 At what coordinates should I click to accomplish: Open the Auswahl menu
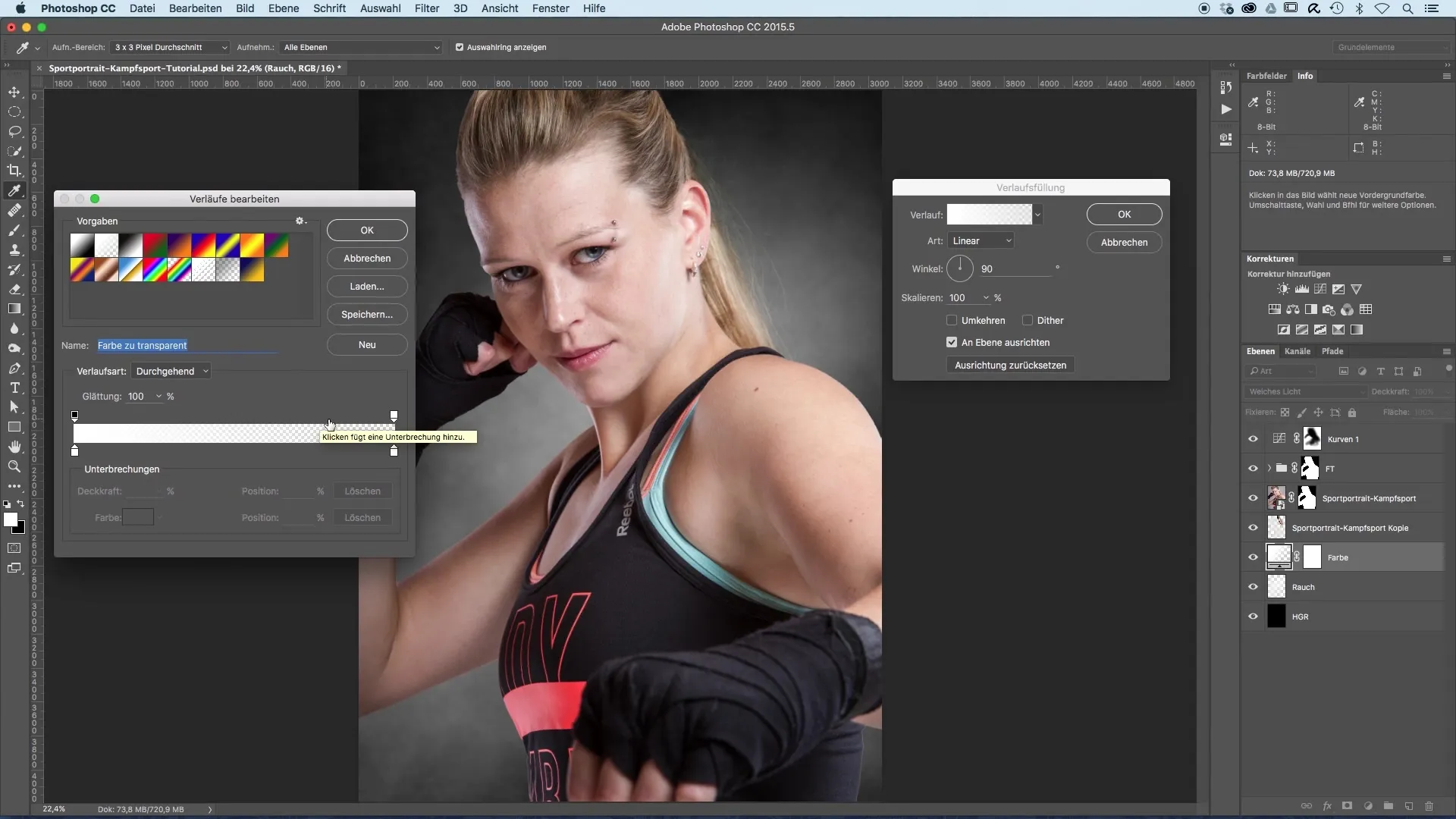pos(381,8)
